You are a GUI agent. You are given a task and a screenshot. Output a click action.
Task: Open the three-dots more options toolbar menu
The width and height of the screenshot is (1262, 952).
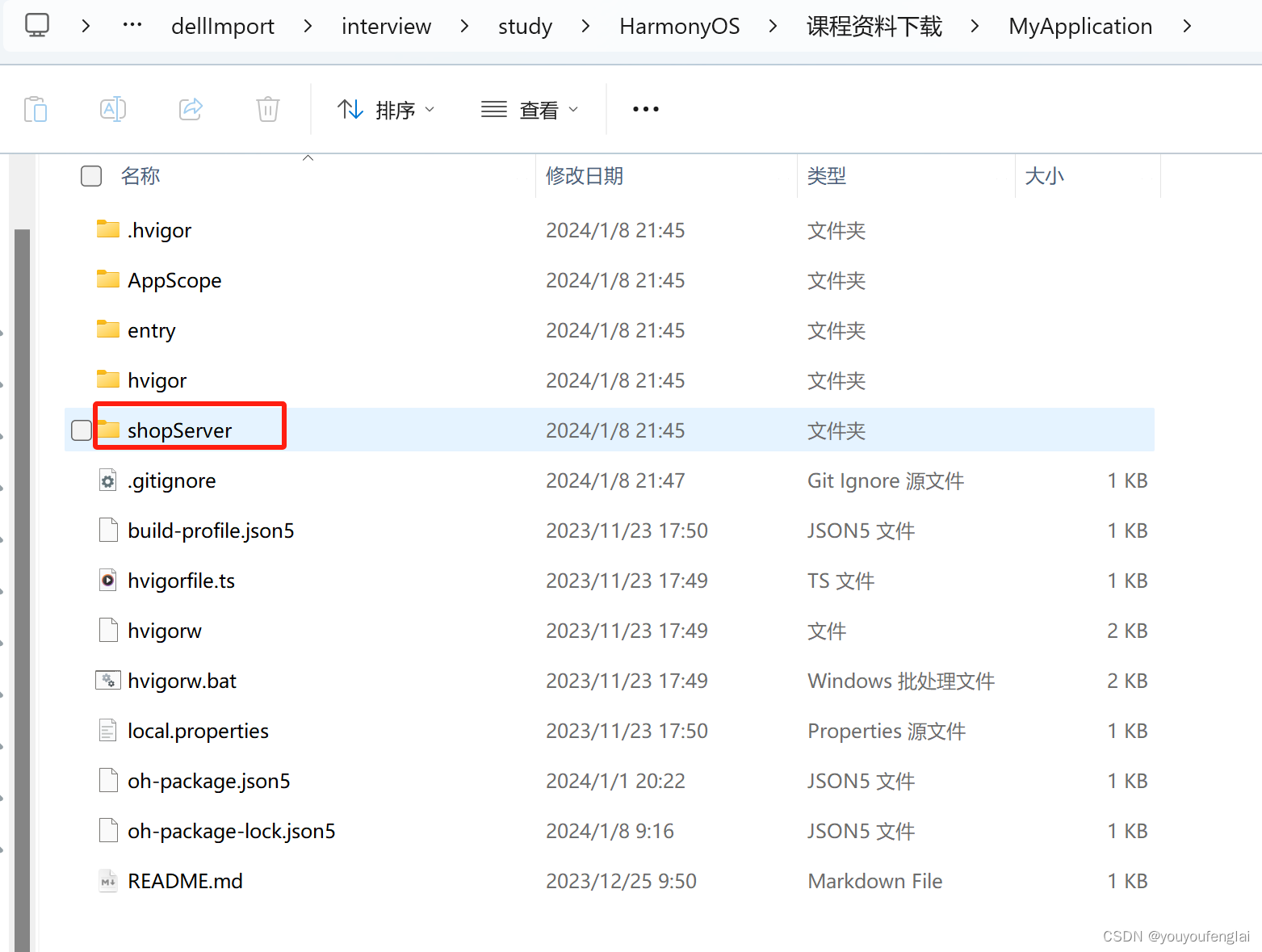646,109
